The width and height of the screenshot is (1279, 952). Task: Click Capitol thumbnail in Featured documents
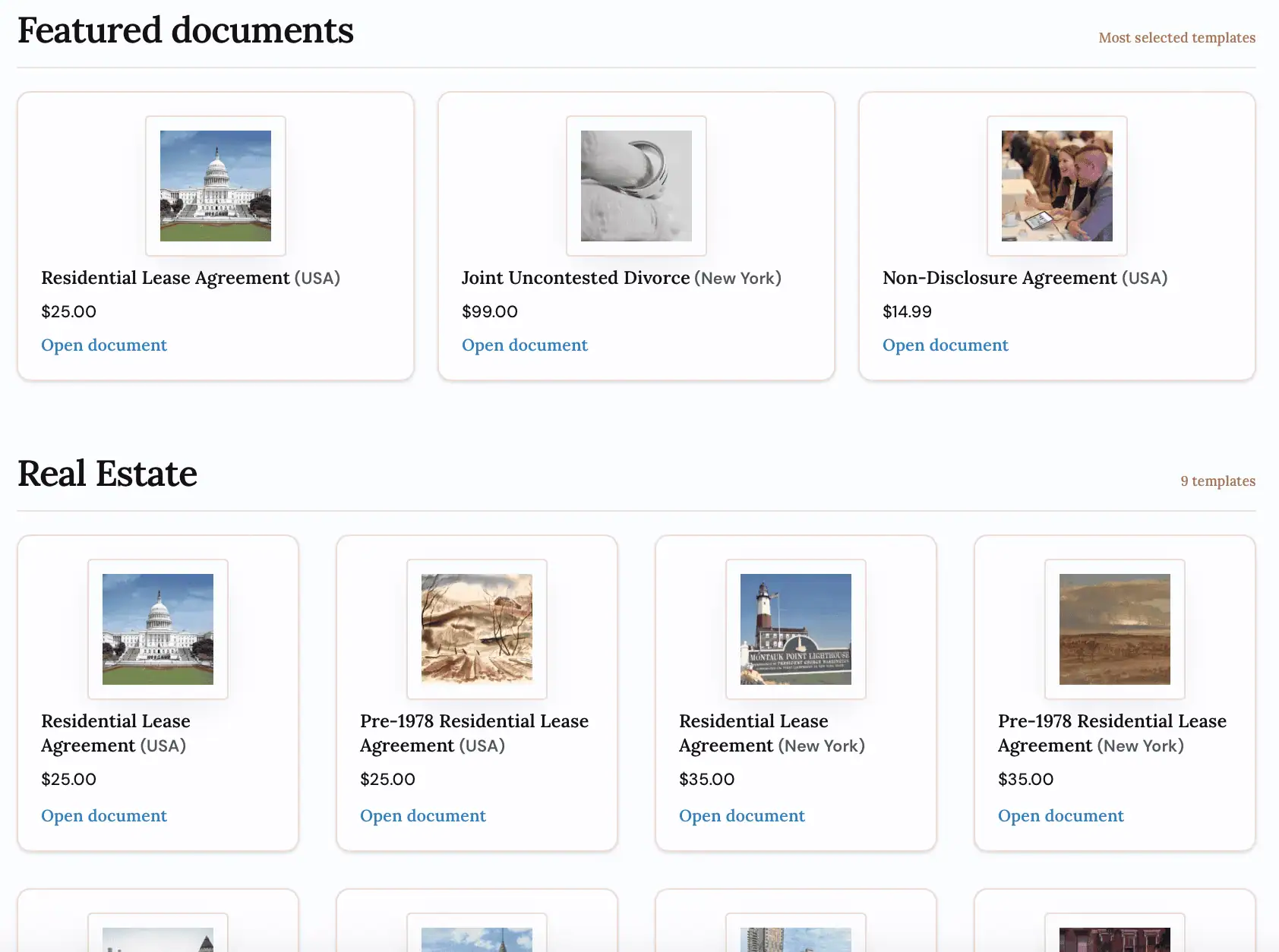tap(216, 186)
